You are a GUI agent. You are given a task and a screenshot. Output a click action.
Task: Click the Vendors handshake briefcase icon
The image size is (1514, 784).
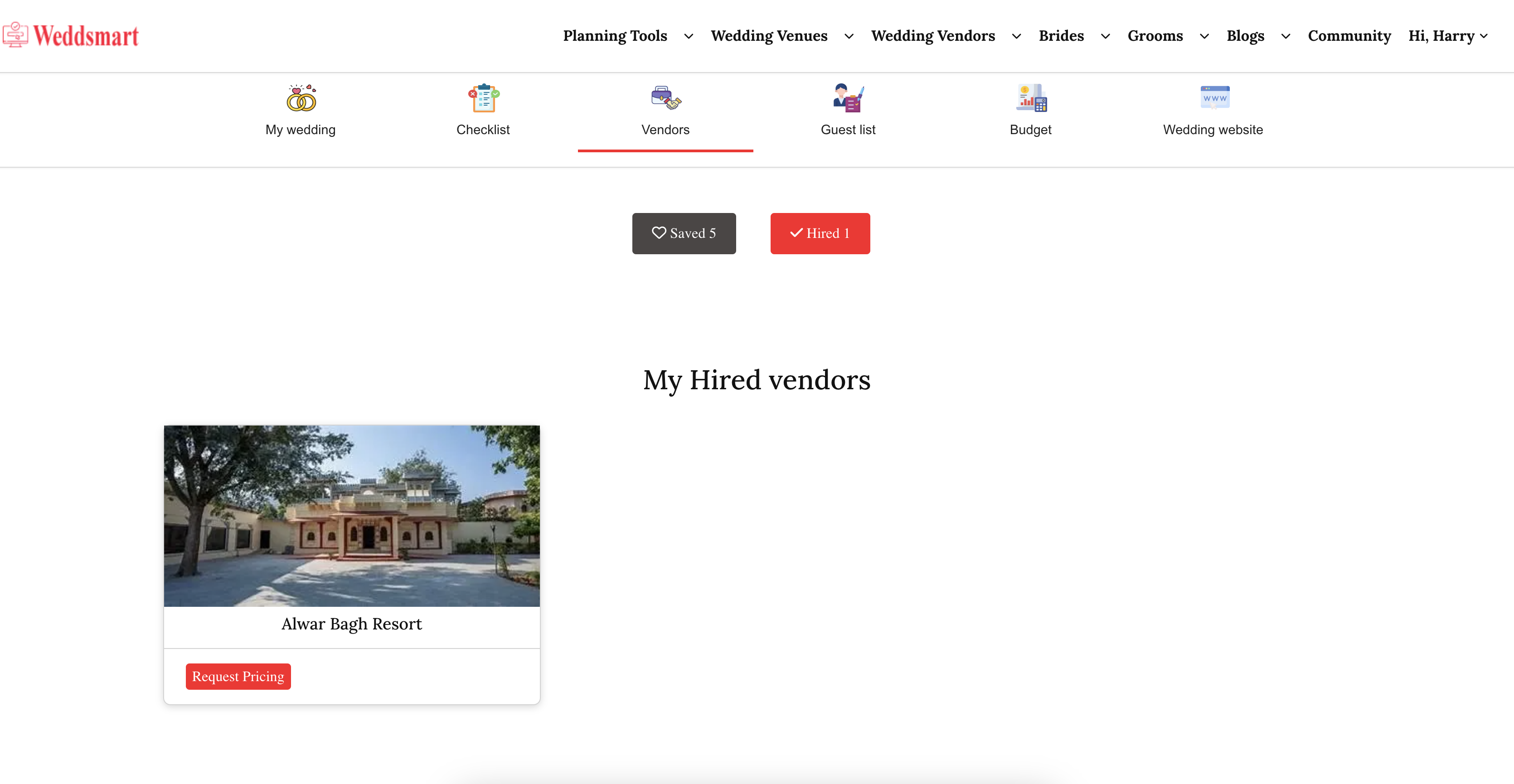click(665, 98)
